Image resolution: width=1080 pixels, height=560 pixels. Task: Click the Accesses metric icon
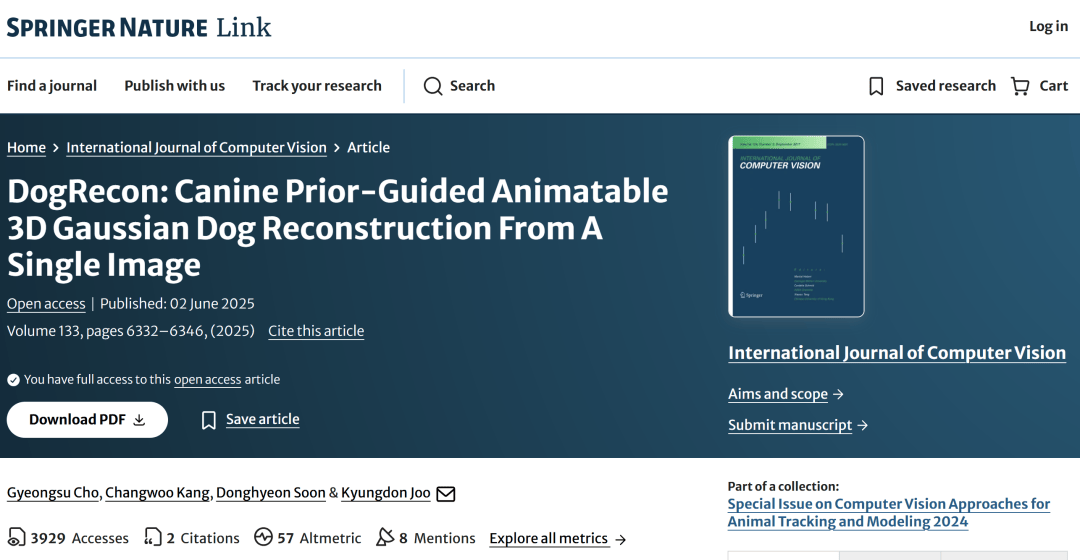[x=17, y=538]
